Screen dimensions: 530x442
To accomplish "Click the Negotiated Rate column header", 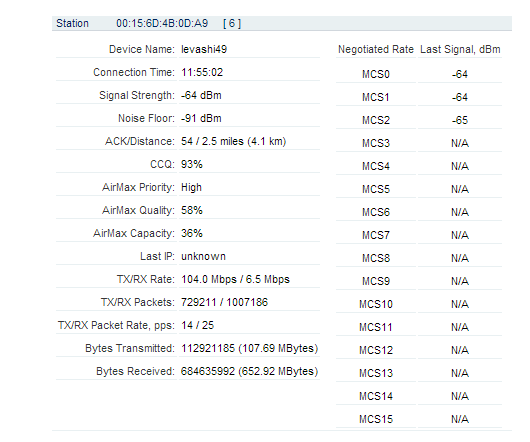I will tap(376, 49).
